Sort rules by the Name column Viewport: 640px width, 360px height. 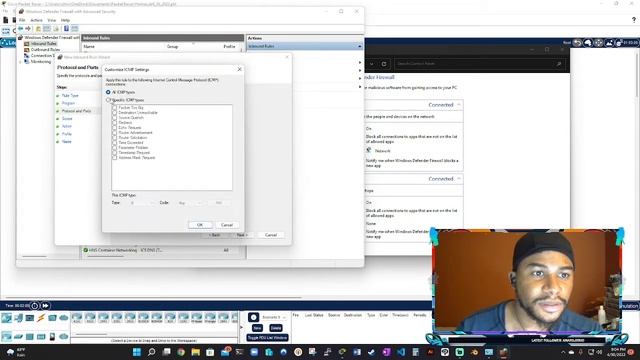tap(89, 47)
